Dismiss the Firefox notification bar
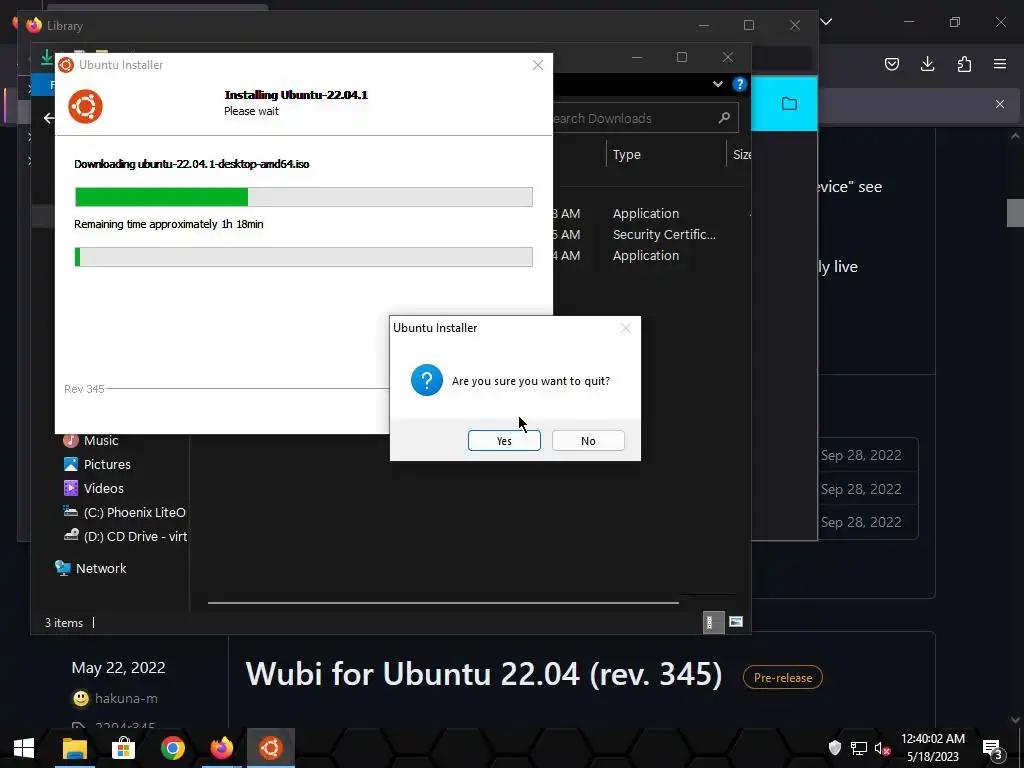 1000,104
